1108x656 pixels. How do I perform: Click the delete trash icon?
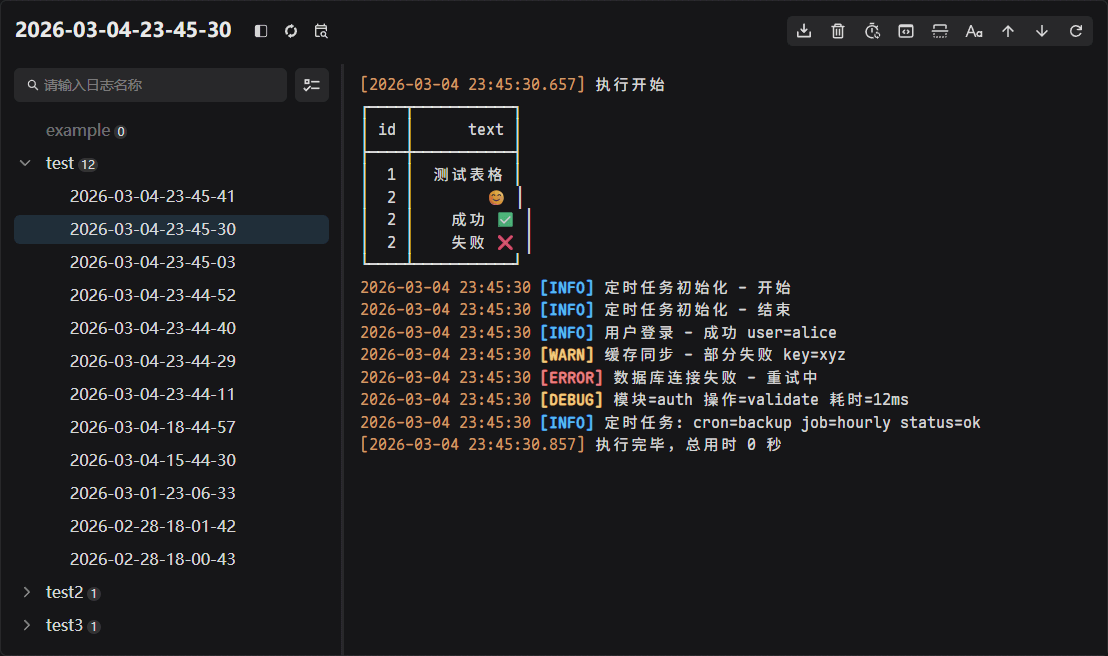click(838, 31)
